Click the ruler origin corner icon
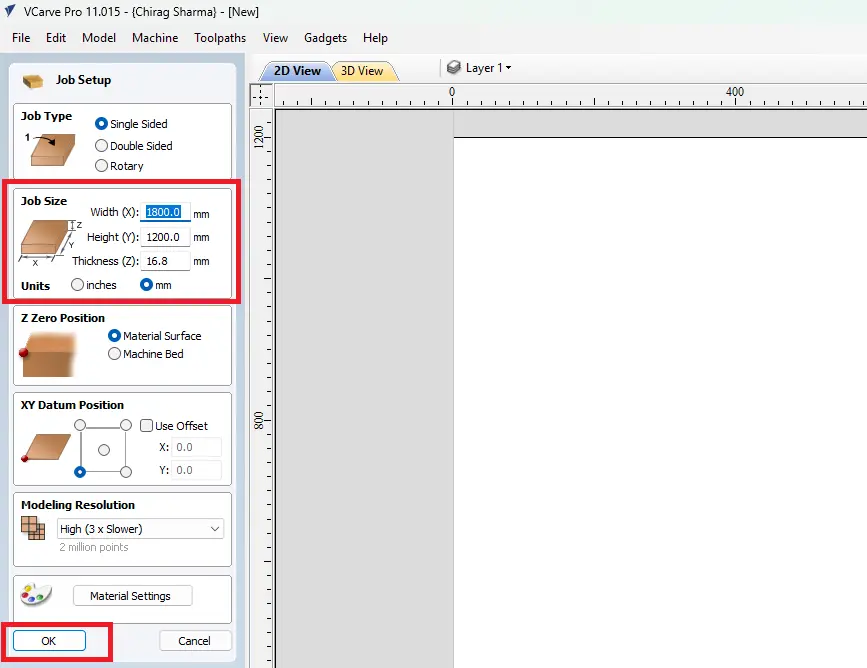867x668 pixels. [260, 95]
